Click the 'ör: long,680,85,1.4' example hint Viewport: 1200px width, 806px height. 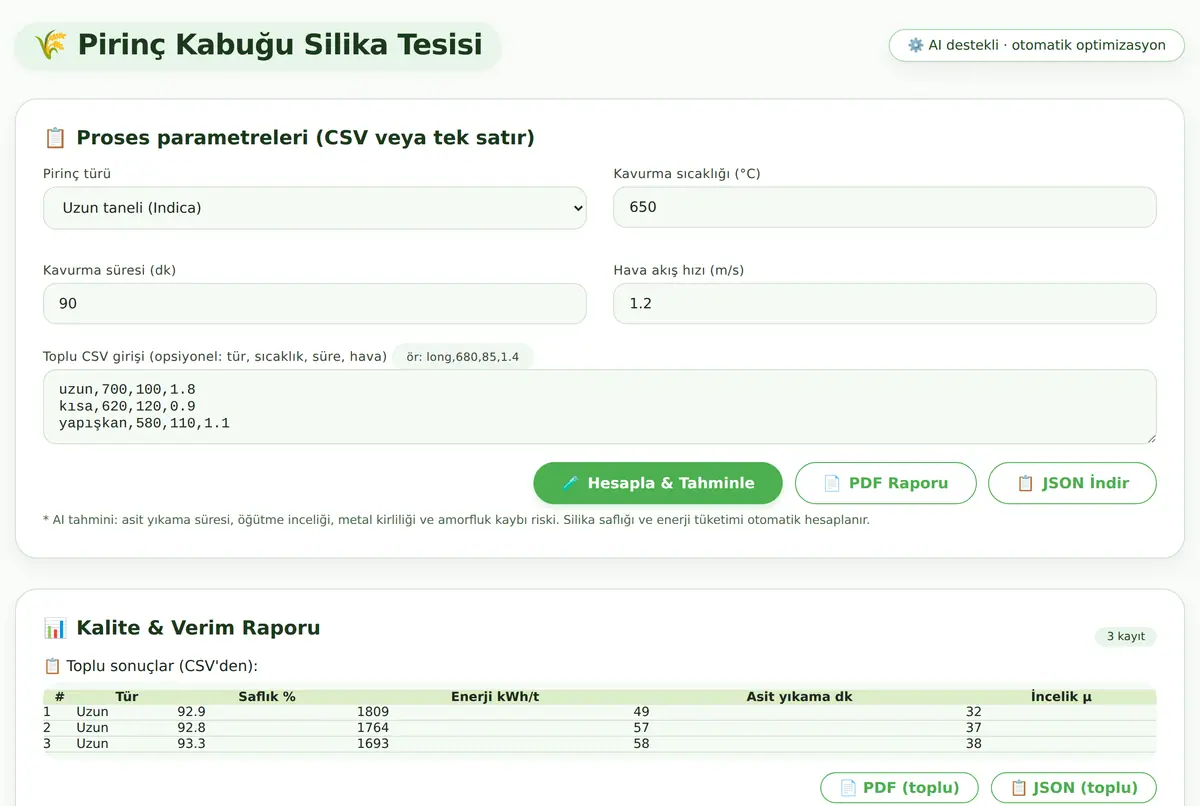click(463, 357)
